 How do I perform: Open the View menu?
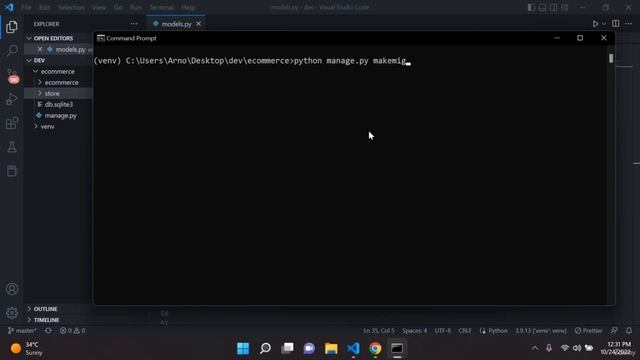tap(99, 7)
